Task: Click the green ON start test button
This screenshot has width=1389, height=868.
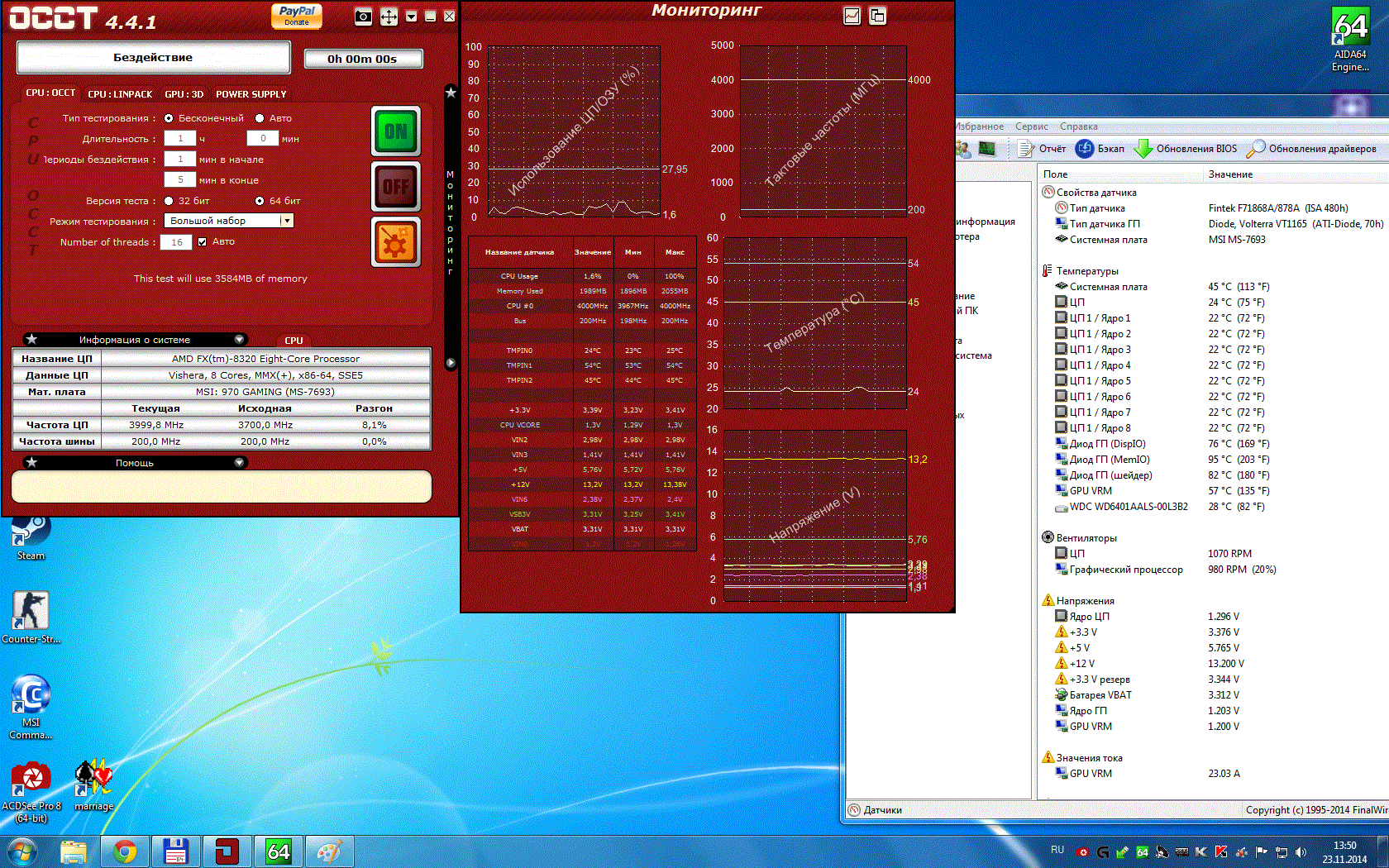Action: click(x=395, y=131)
